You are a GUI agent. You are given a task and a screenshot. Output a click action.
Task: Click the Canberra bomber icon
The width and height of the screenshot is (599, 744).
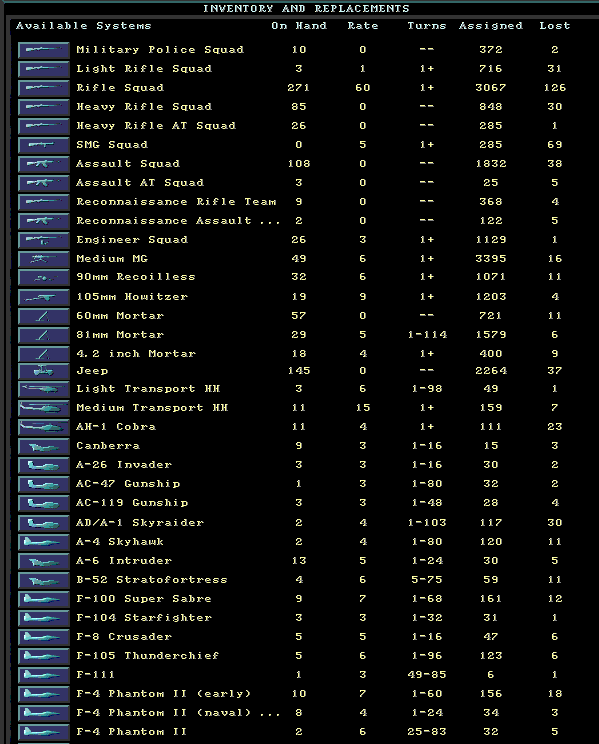click(x=44, y=446)
